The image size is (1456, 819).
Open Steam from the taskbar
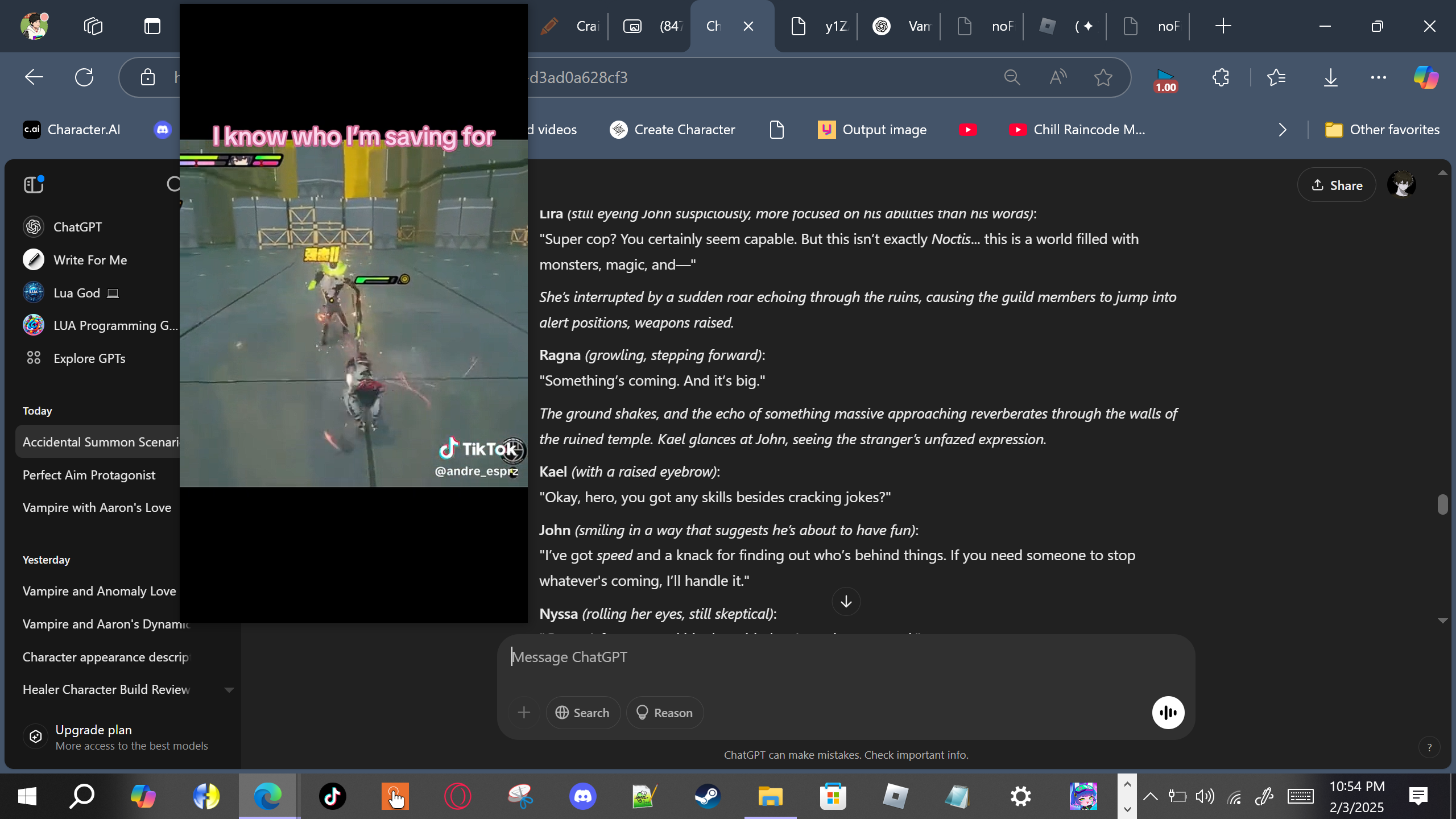point(708,796)
